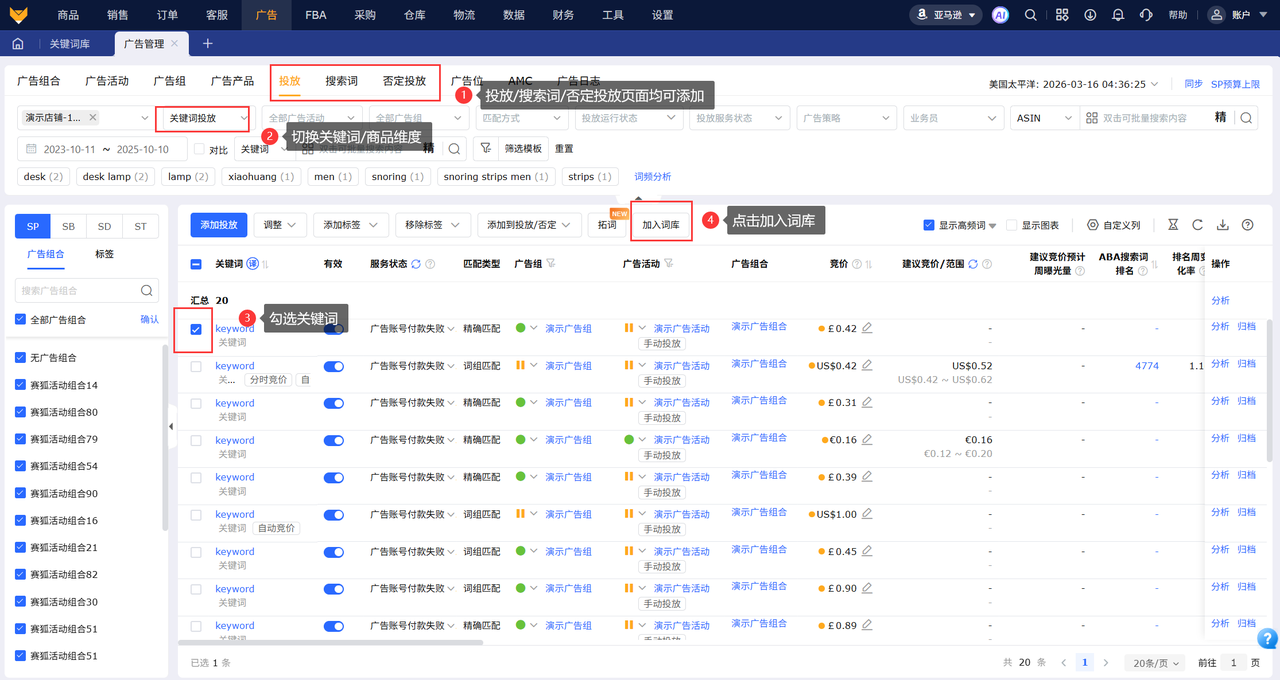1280x680 pixels.
Task: Switch to 否定投放 tab
Action: [x=404, y=81]
